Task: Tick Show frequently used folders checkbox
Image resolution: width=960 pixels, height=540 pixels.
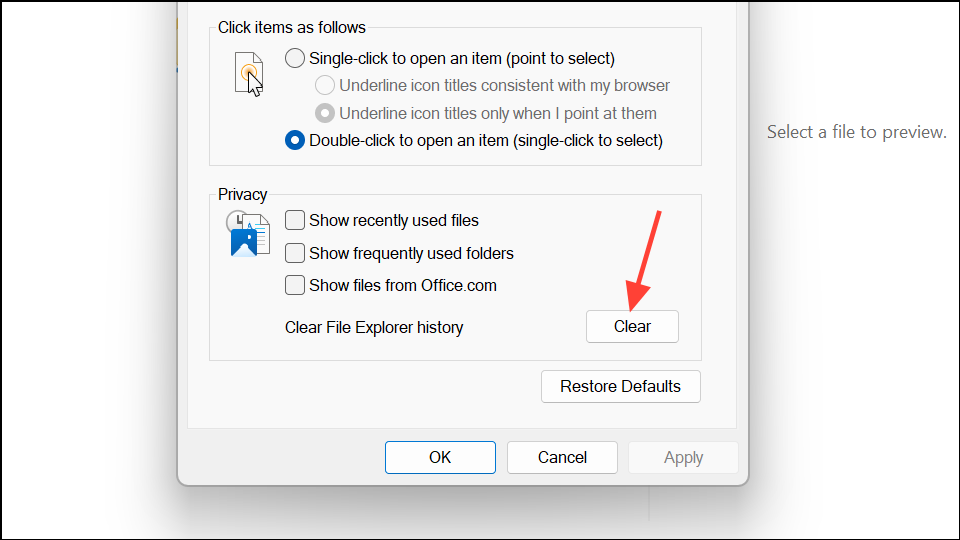Action: tap(294, 253)
